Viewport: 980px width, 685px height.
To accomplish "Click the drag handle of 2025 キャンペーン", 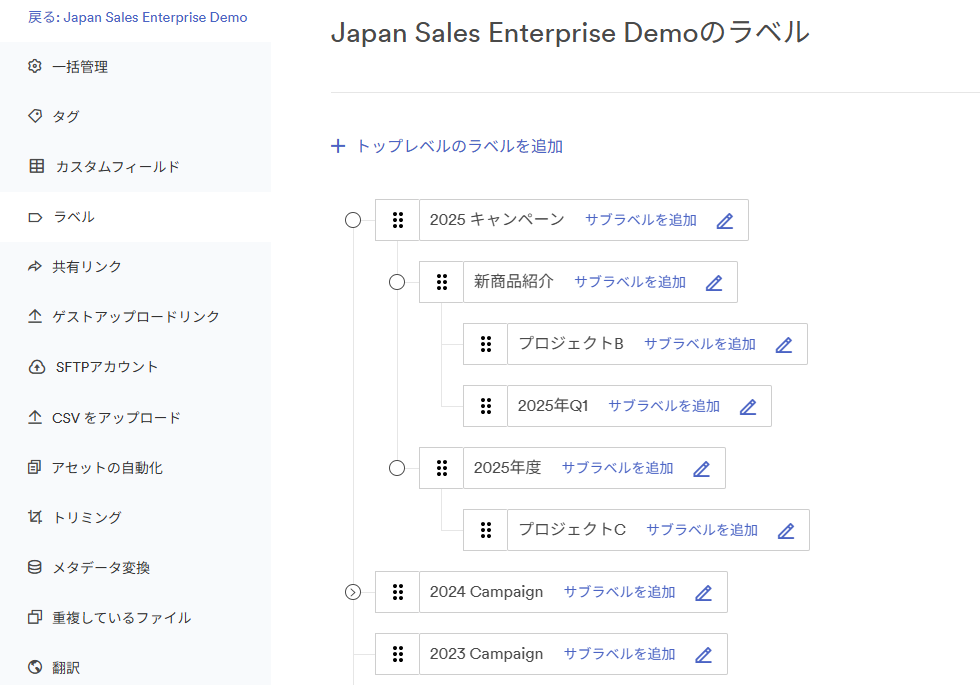I will click(x=398, y=220).
